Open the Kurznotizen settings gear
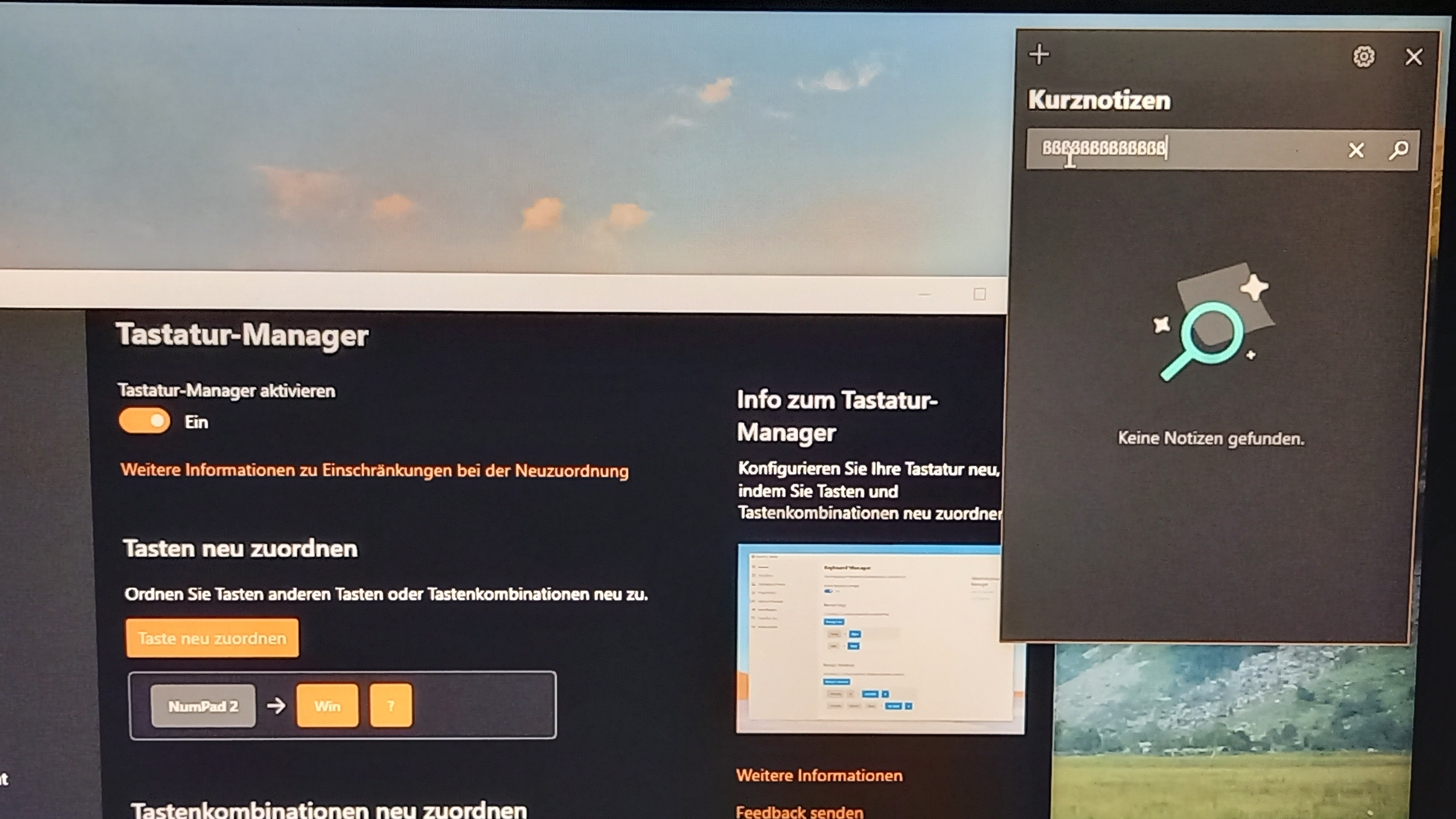The height and width of the screenshot is (819, 1456). [1363, 56]
